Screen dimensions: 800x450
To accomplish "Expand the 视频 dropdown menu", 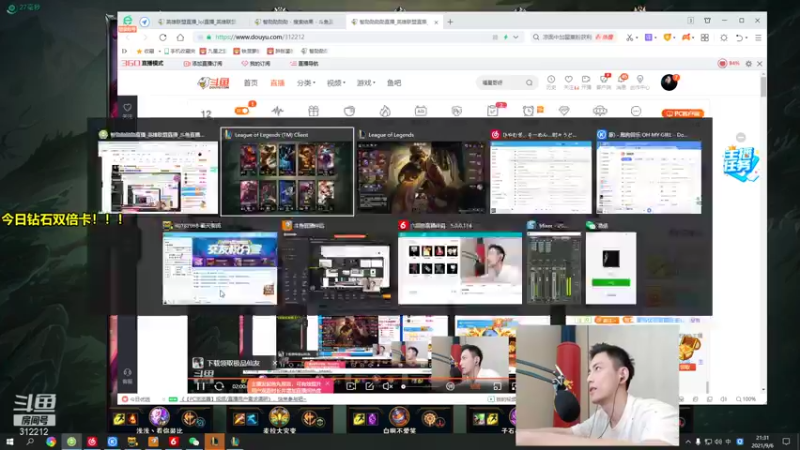I will pyautogui.click(x=336, y=83).
